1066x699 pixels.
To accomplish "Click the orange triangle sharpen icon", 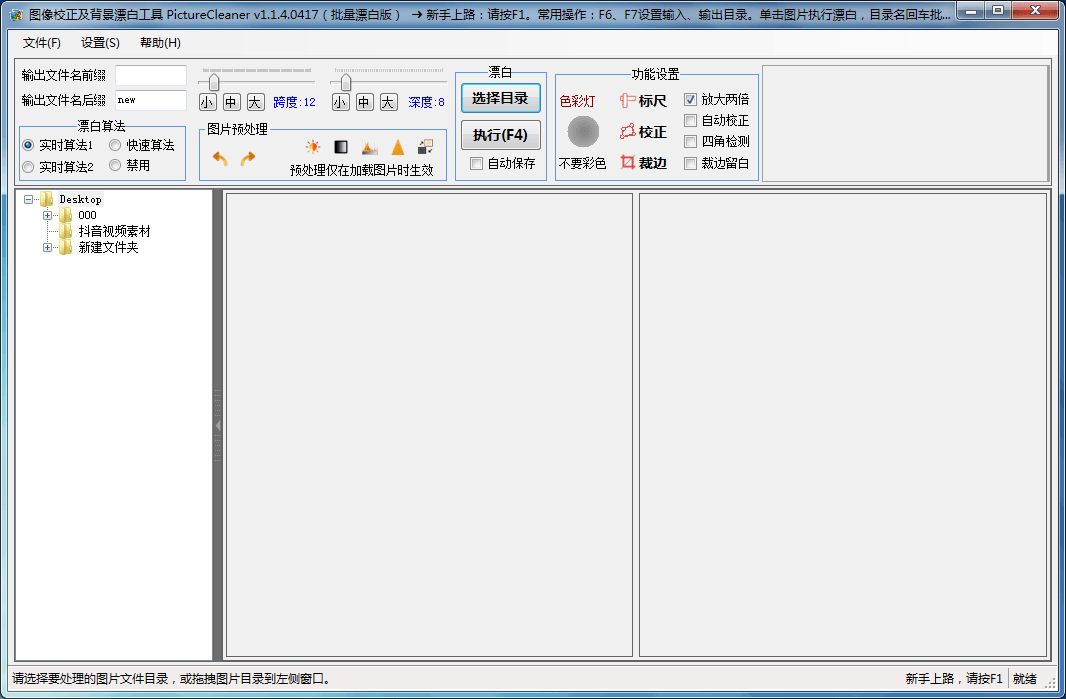I will 398,147.
